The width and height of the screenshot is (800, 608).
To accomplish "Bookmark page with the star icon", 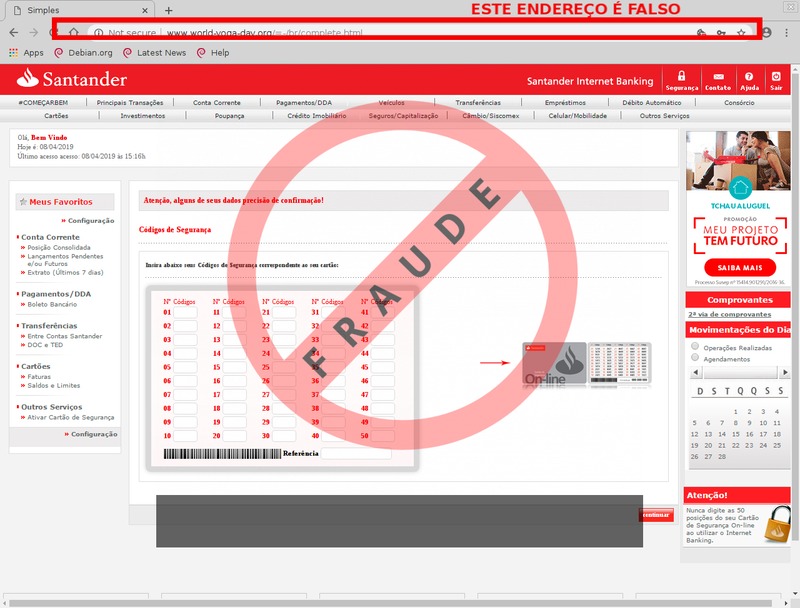I will tap(741, 32).
